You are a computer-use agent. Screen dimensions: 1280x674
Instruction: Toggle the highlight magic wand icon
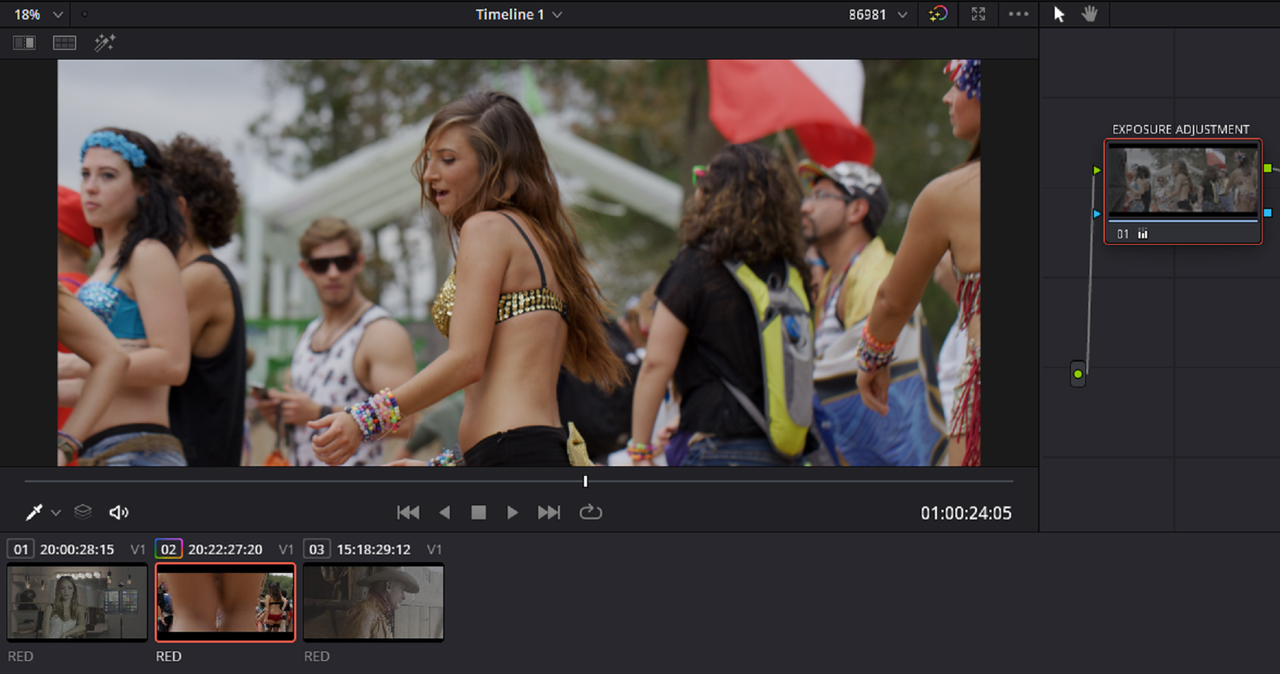105,42
